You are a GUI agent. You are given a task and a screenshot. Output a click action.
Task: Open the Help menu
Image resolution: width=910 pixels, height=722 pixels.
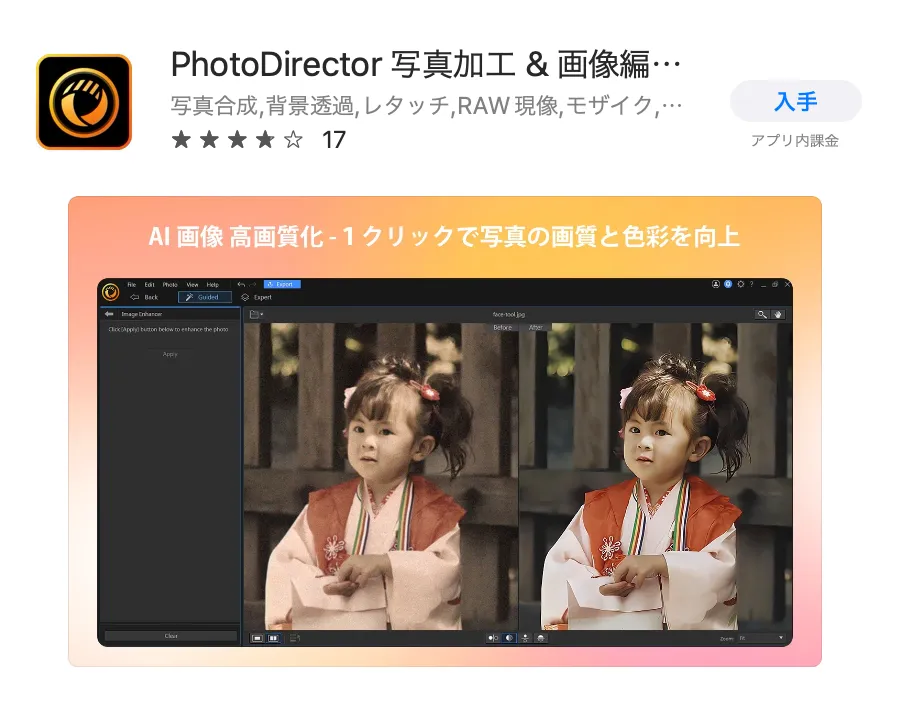coord(212,284)
